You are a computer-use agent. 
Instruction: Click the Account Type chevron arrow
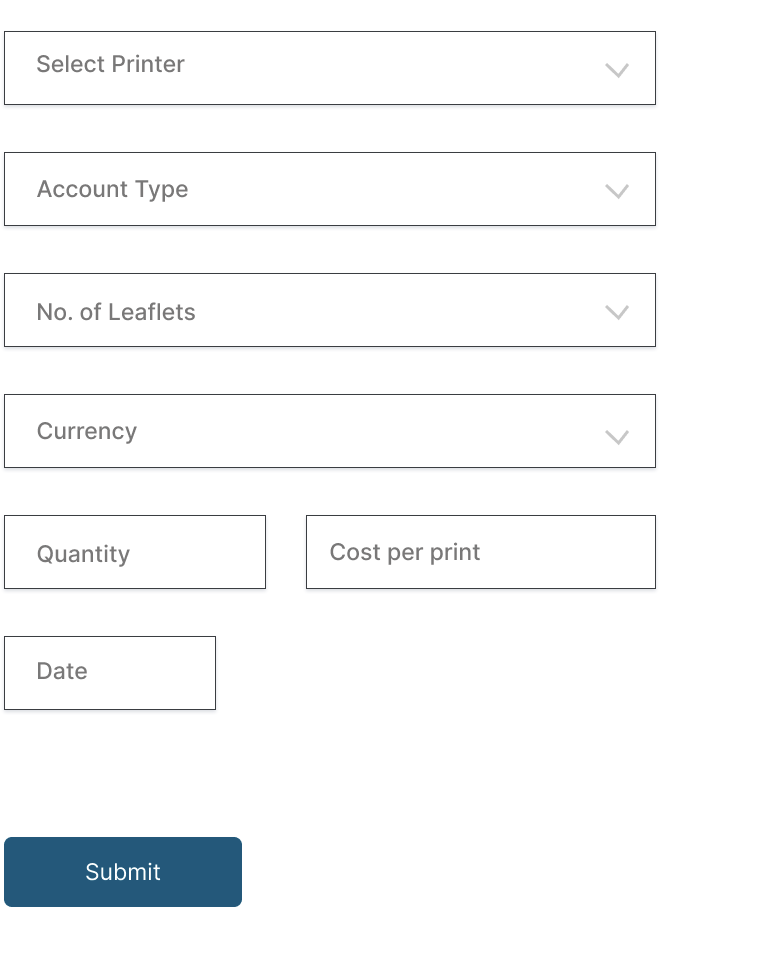(x=617, y=191)
